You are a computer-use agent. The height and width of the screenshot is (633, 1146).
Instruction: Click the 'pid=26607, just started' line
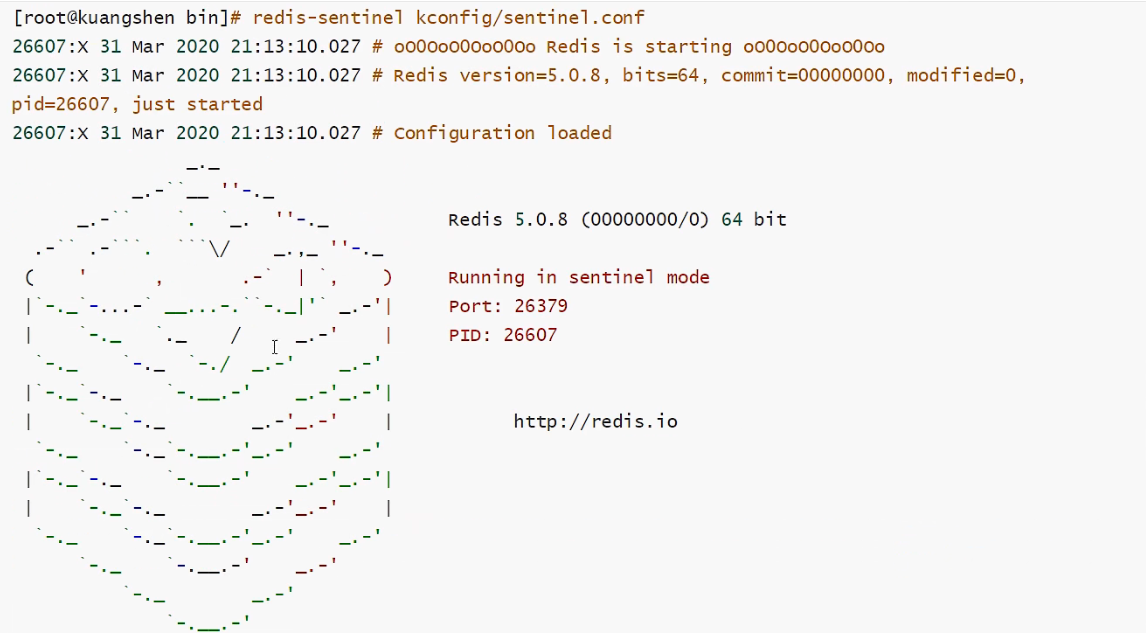tap(137, 104)
